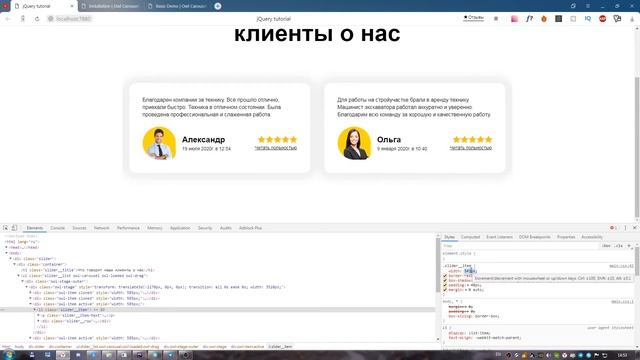Open the DevTools three-dot options menu
Screen dimensions: 640x360
(625, 228)
